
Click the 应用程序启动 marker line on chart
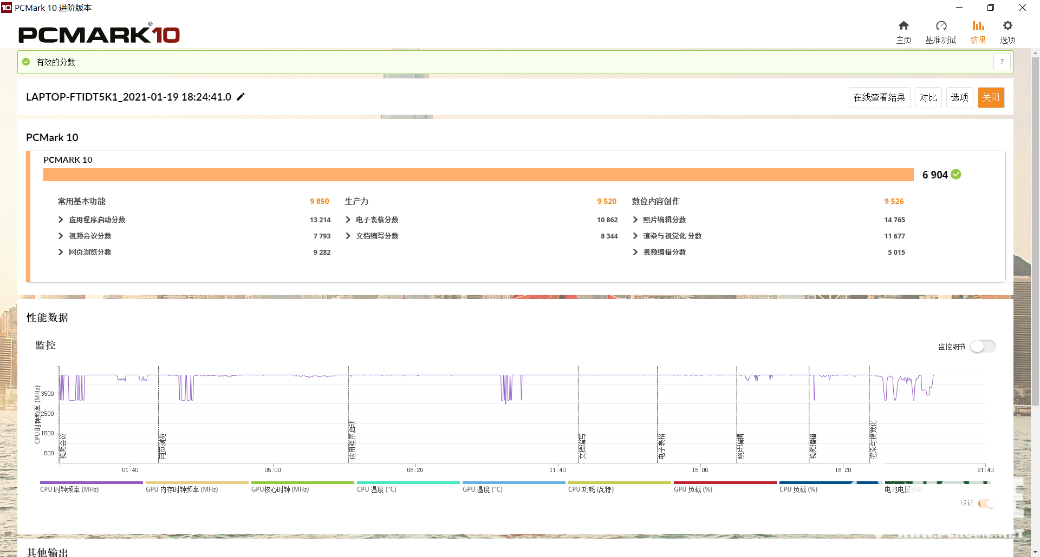pyautogui.click(x=349, y=414)
